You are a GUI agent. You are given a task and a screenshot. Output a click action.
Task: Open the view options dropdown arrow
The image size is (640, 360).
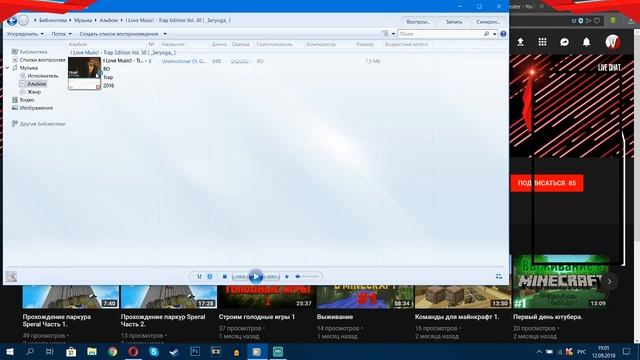(393, 34)
